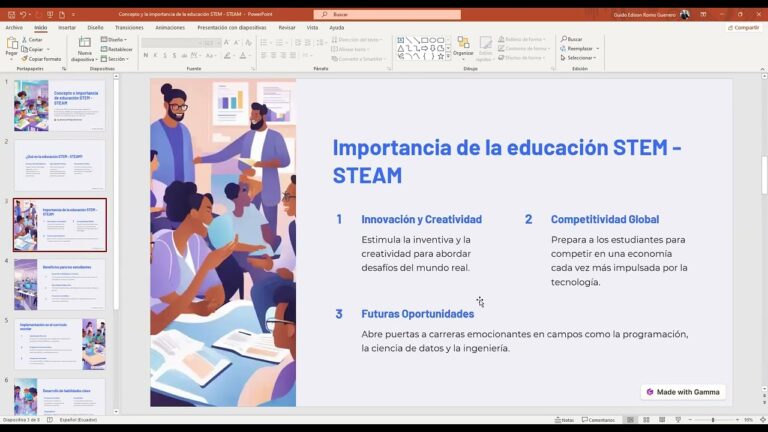
Task: Click the slide title Importancia de la educación
Action: tap(507, 161)
